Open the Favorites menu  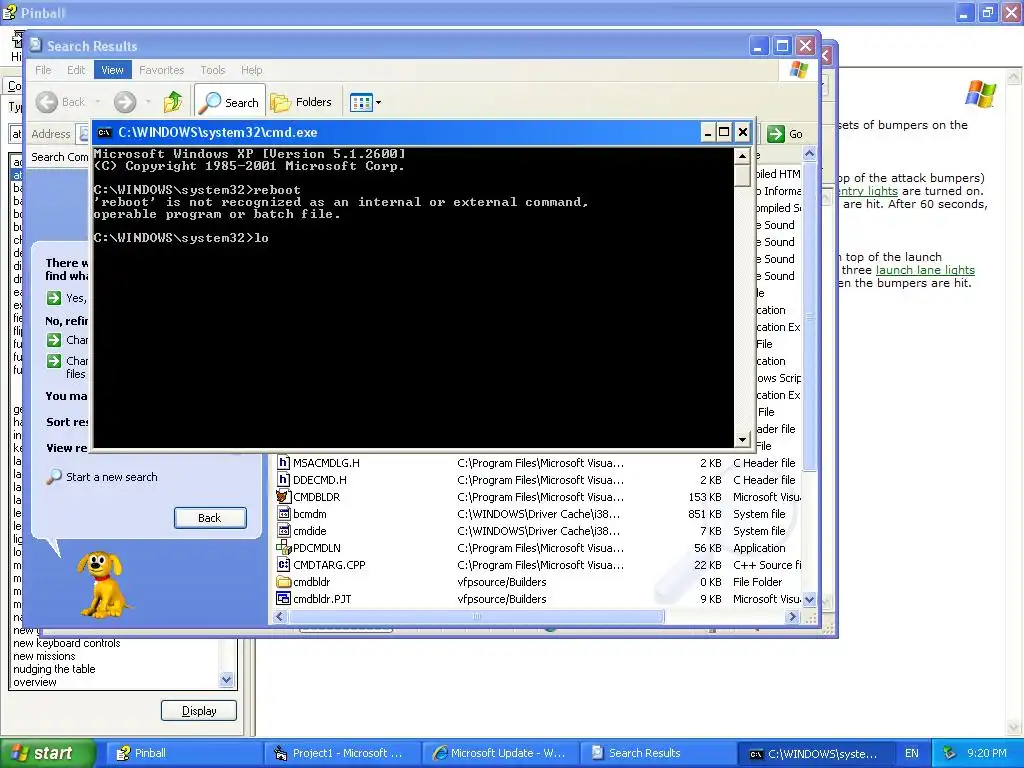pos(161,70)
